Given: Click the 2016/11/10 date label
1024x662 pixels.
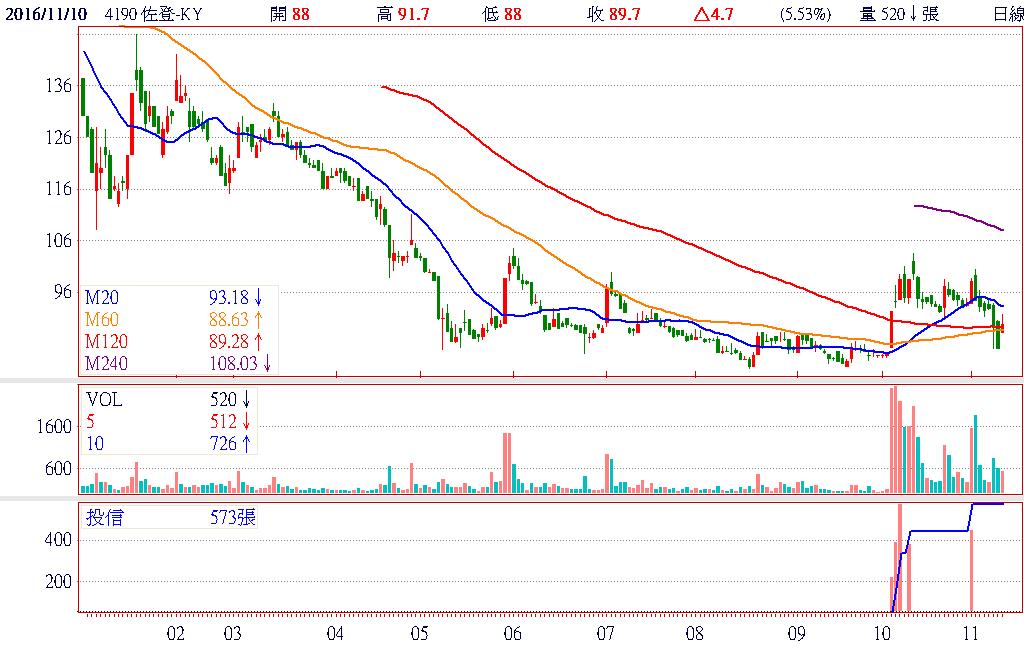Looking at the screenshot, I should (45, 13).
